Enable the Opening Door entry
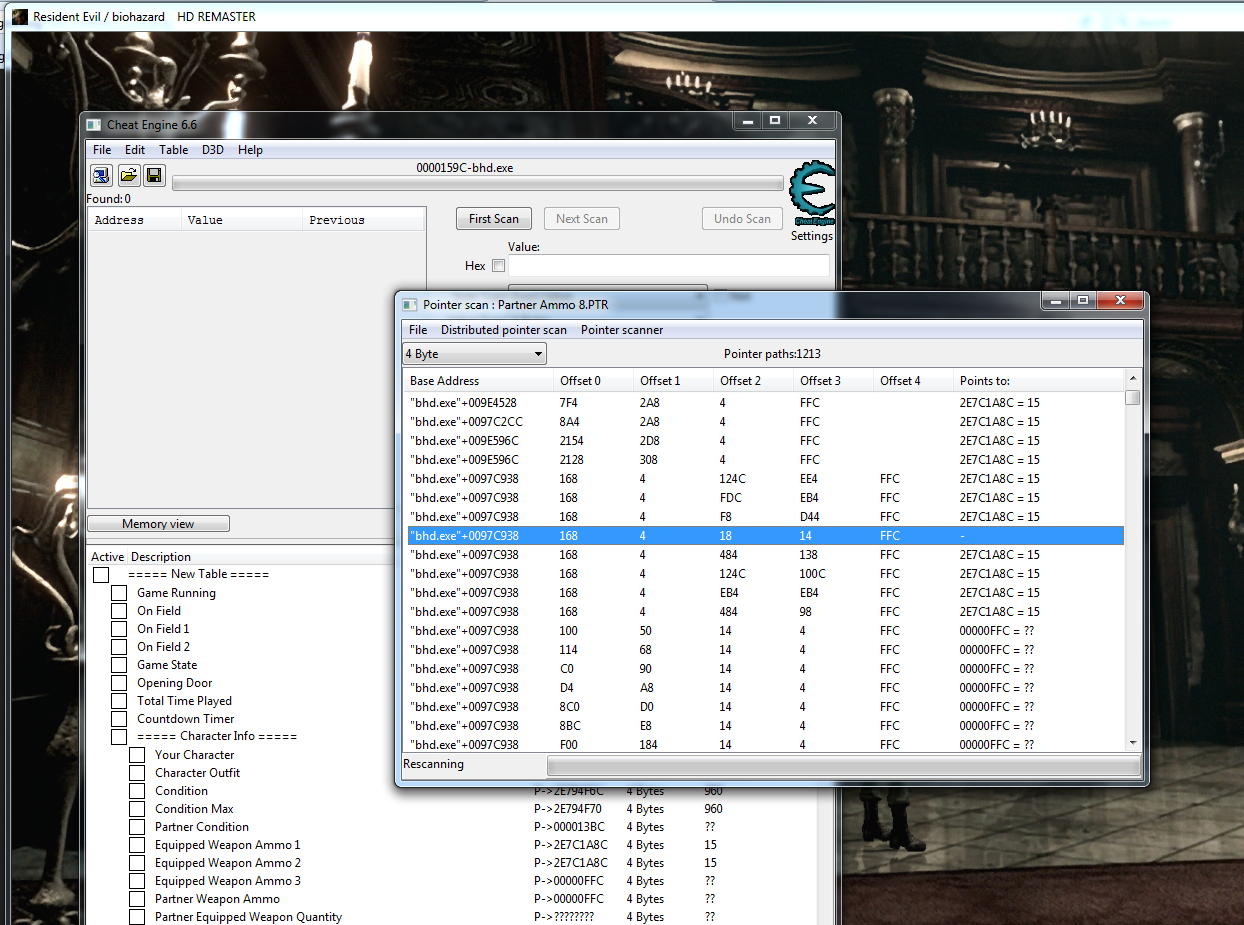 119,683
